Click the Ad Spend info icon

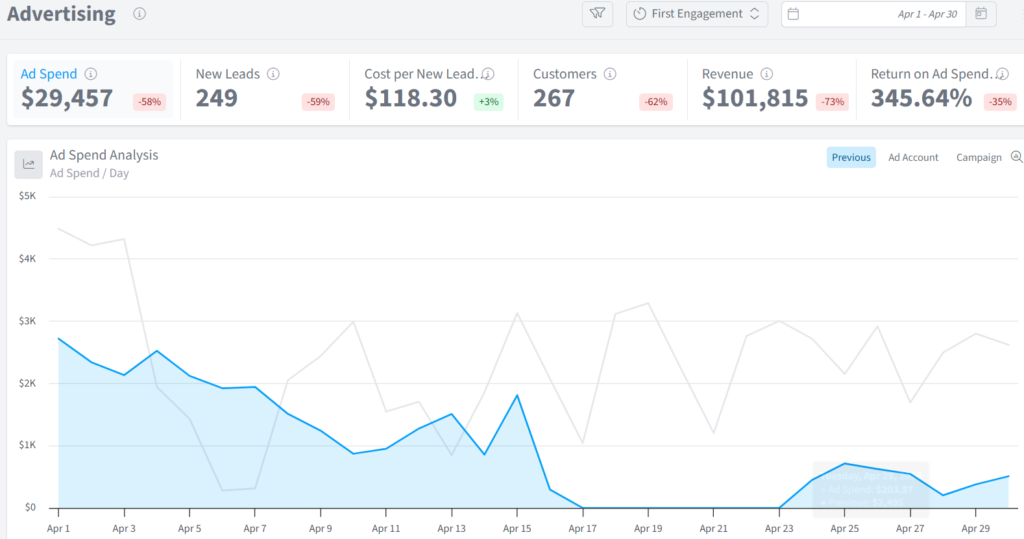(91, 74)
